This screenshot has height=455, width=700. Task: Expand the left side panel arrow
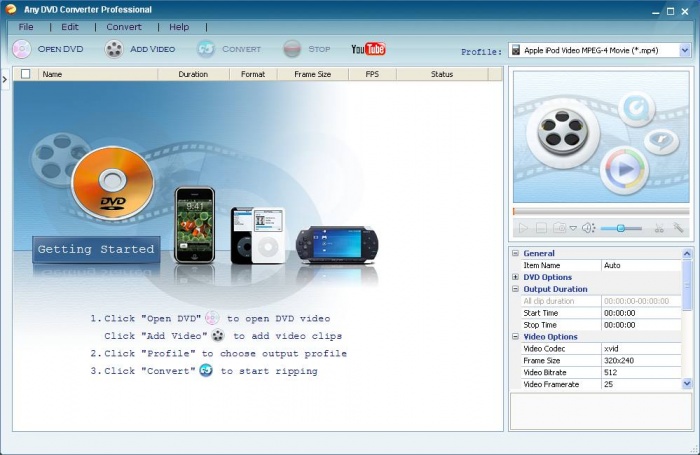point(4,79)
